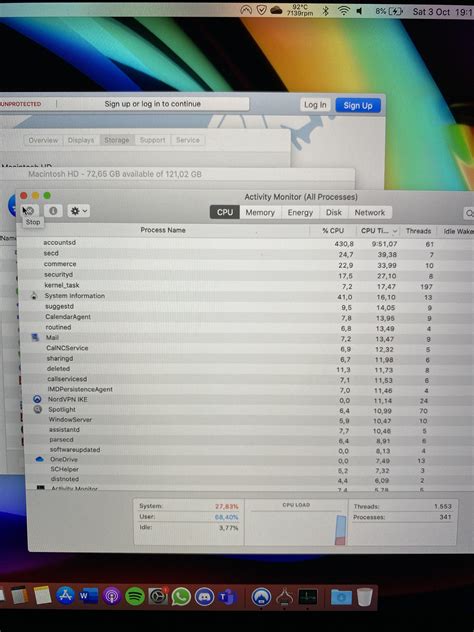Select the IMDPersistenceAgent process row
The height and width of the screenshot is (632, 474).
[x=246, y=390]
